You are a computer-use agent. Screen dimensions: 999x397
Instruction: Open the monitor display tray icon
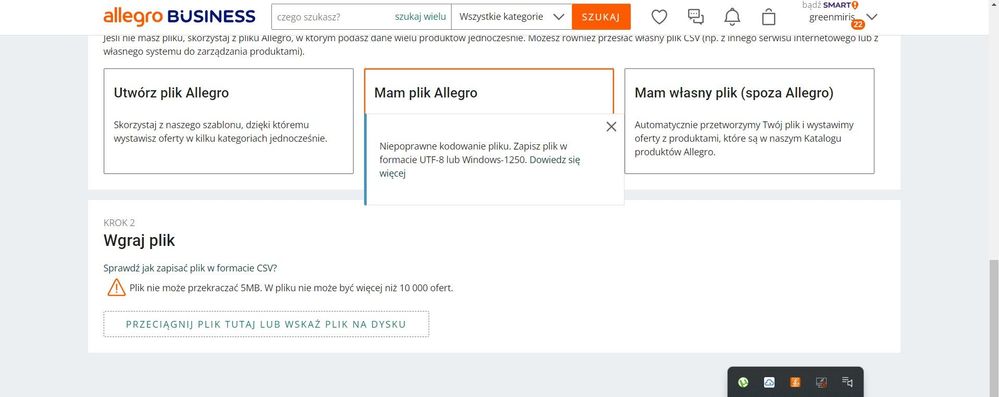[x=821, y=382]
